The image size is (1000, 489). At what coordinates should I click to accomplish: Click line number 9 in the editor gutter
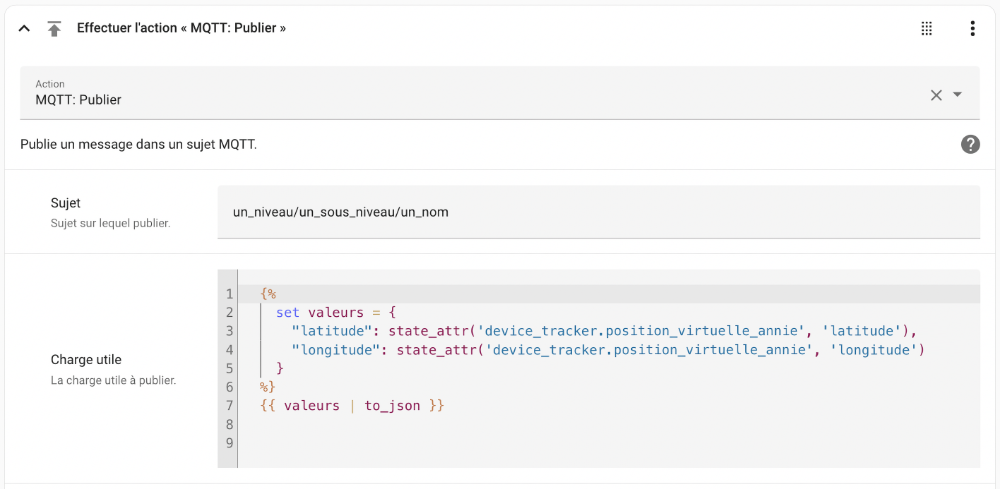[229, 442]
